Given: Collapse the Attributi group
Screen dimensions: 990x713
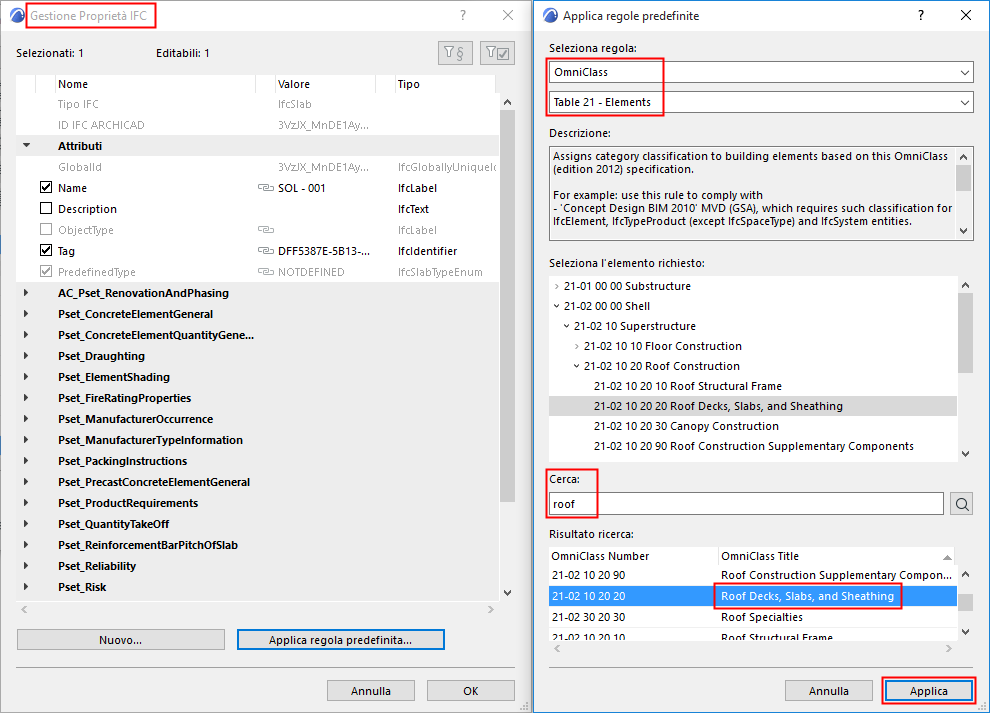Looking at the screenshot, I should tap(27, 145).
